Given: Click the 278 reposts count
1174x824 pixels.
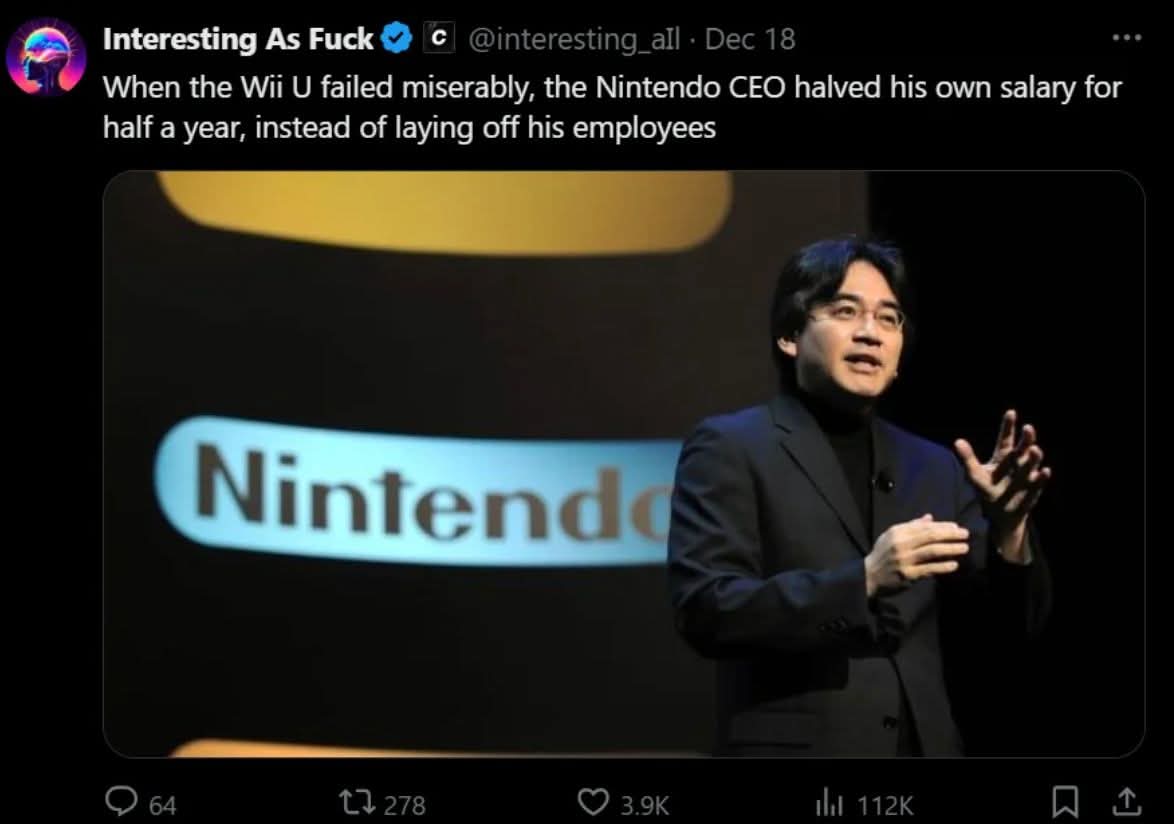Looking at the screenshot, I should 405,804.
